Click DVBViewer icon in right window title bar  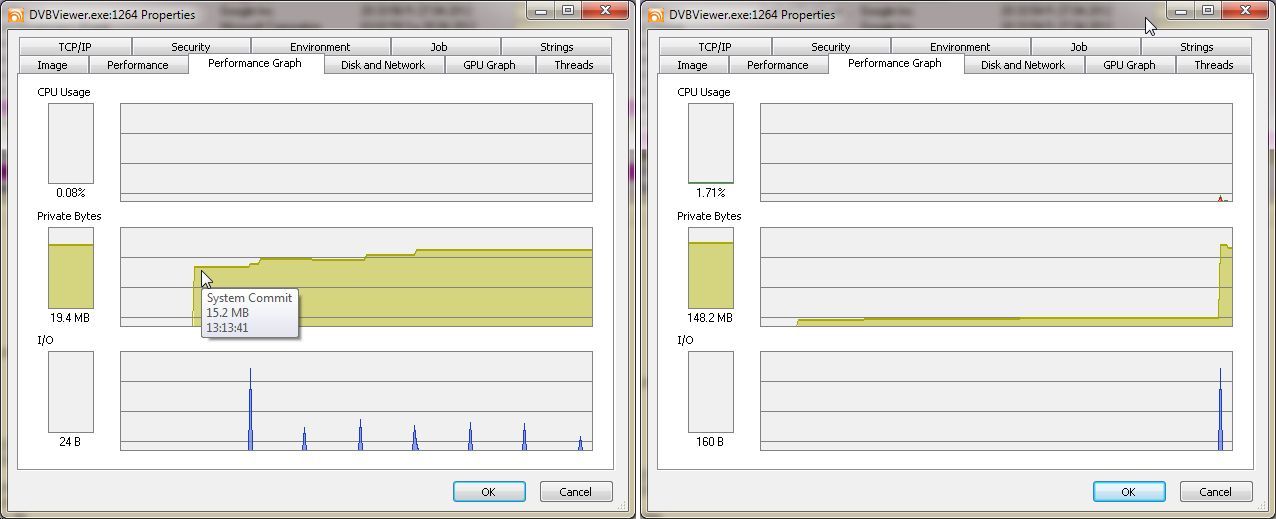[656, 14]
